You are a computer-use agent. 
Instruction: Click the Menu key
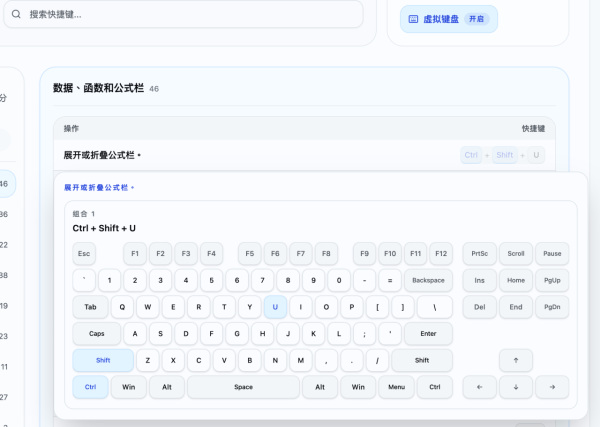[396, 387]
